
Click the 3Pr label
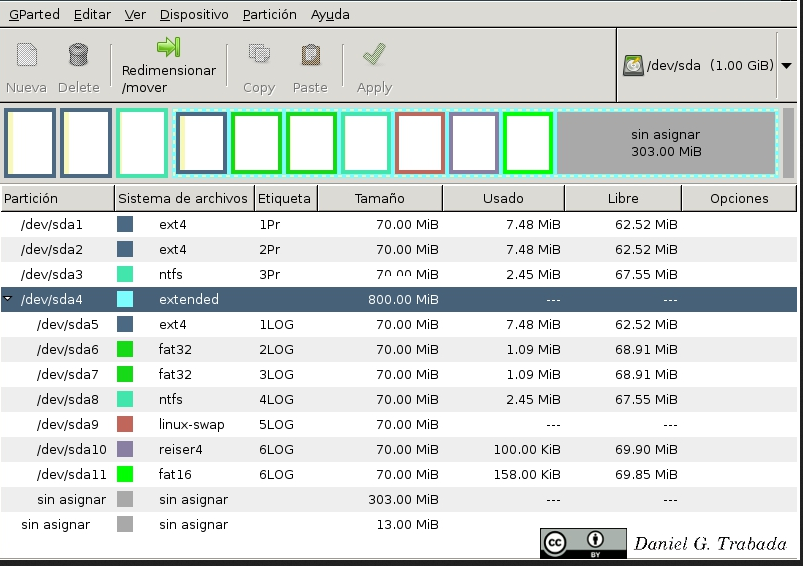click(x=270, y=274)
